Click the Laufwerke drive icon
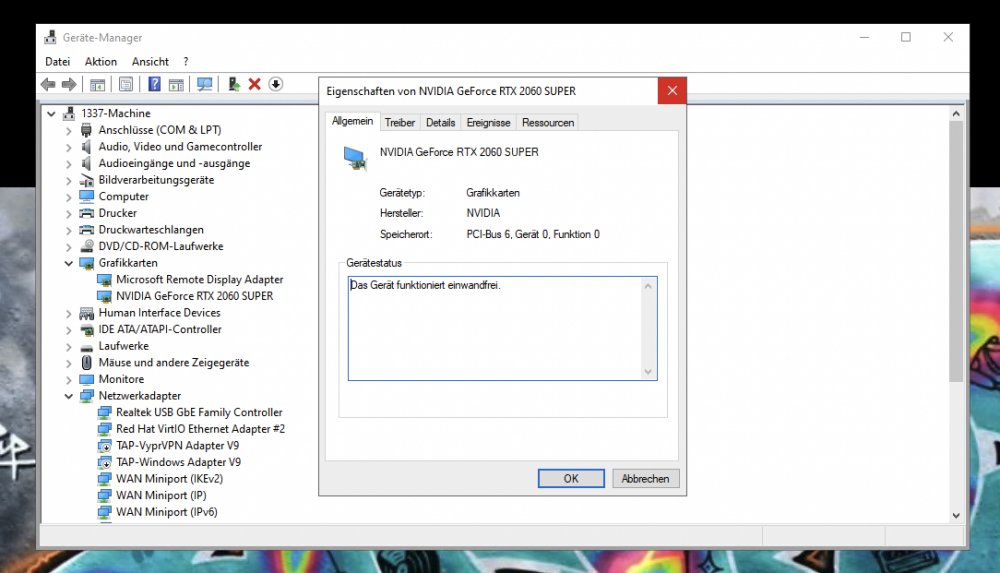Viewport: 1000px width, 573px height. [86, 346]
